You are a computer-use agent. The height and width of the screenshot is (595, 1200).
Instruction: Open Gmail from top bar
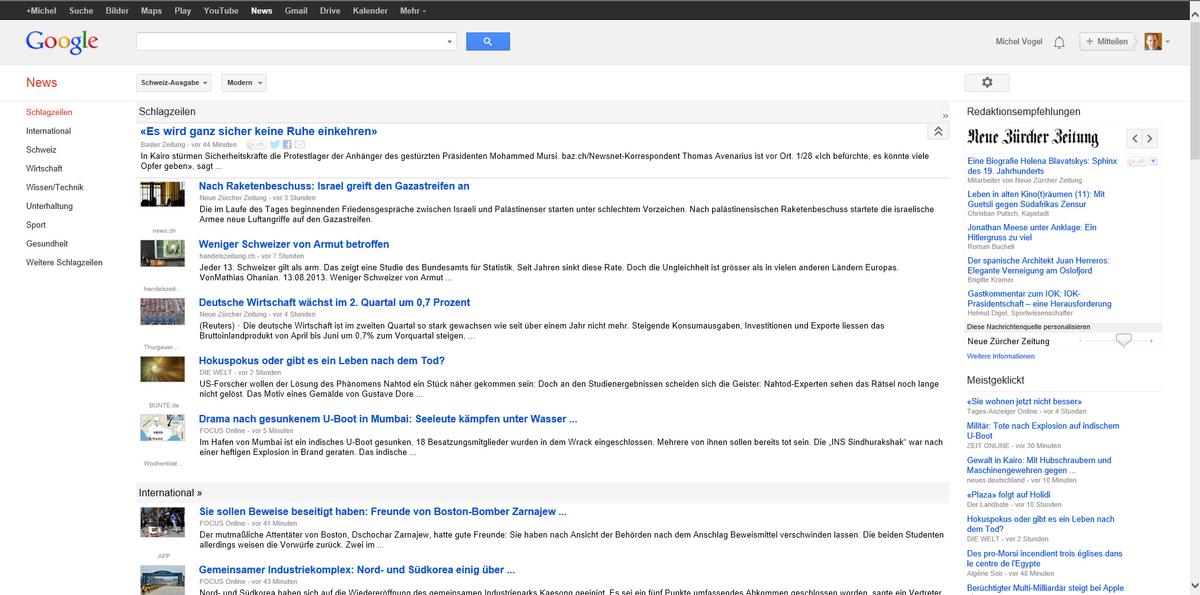coord(296,10)
